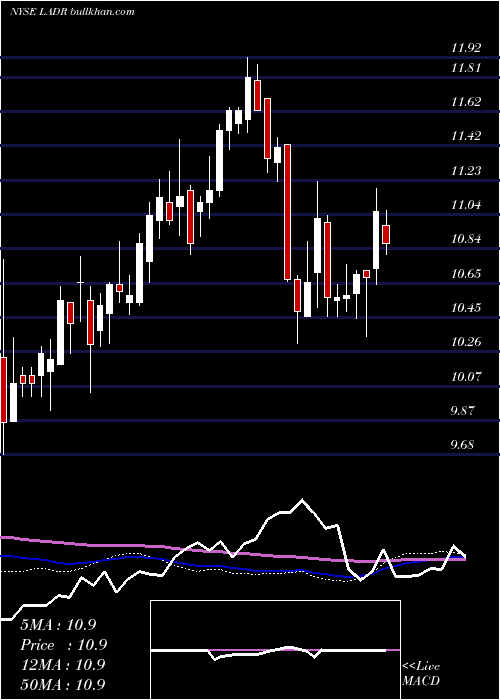
Task: Click the 11.04 price label
Action: (x=466, y=205)
